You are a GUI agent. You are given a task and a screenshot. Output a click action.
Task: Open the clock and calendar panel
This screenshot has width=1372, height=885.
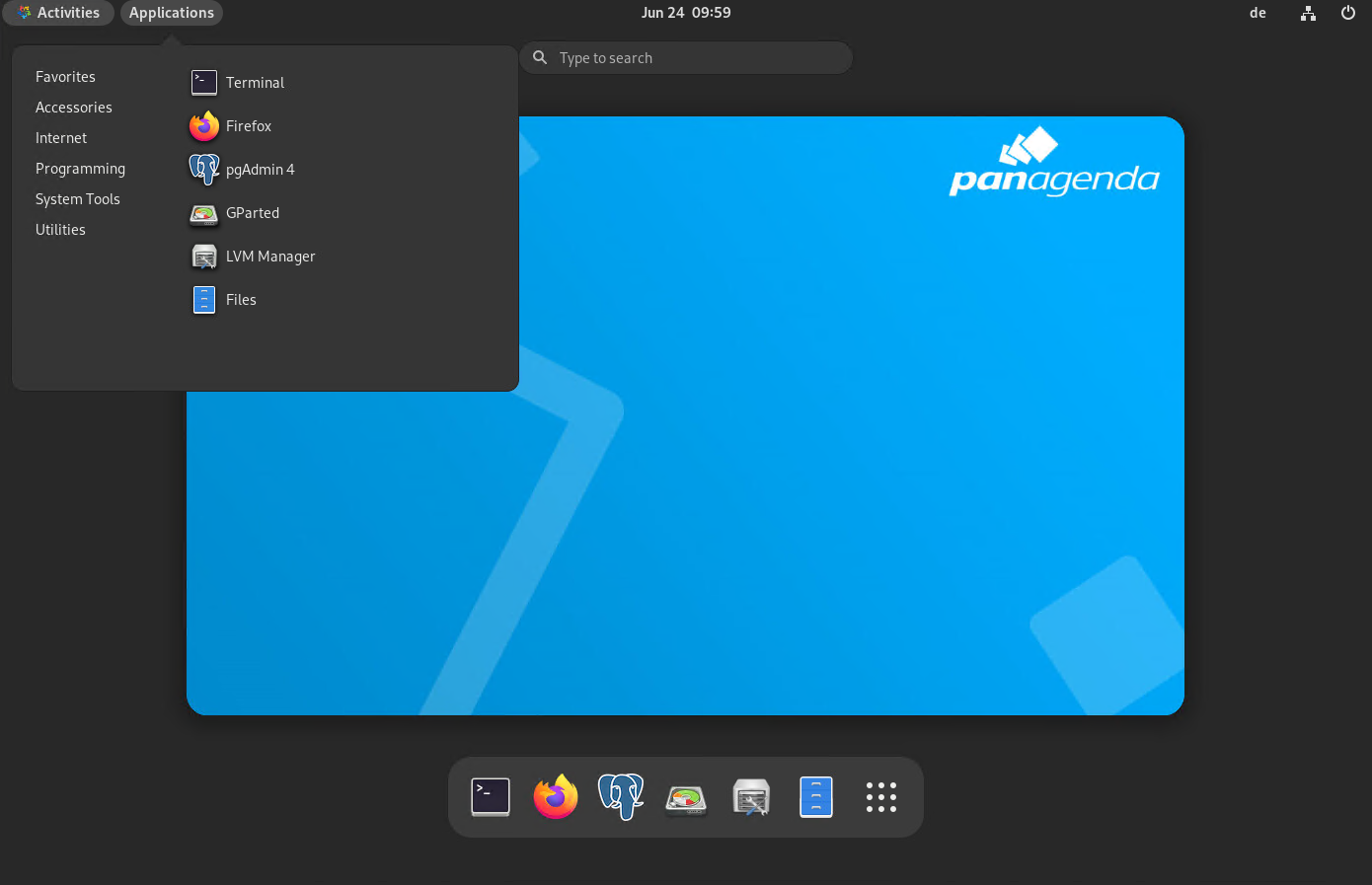[x=686, y=13]
